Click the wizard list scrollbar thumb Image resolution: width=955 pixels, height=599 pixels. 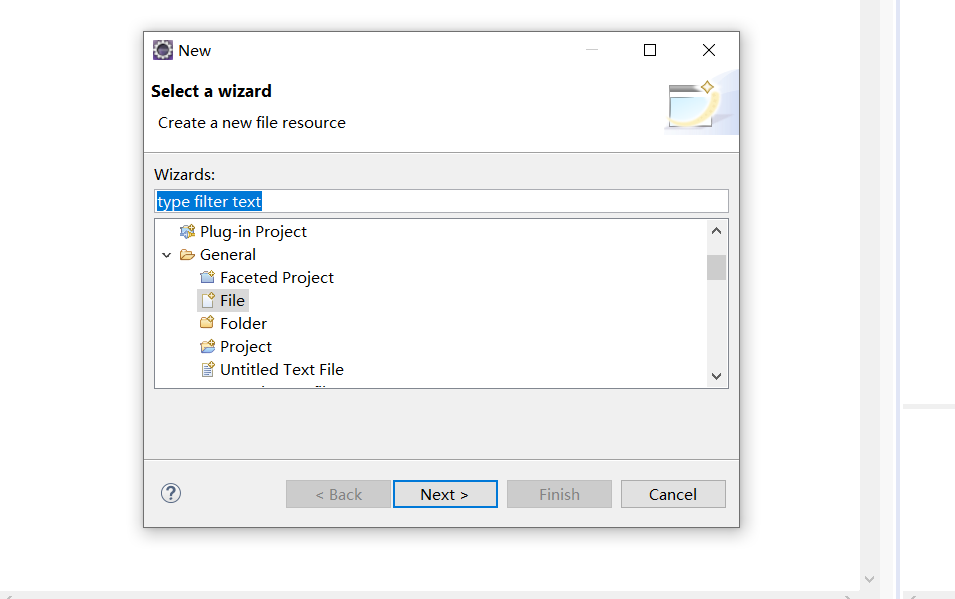click(716, 267)
